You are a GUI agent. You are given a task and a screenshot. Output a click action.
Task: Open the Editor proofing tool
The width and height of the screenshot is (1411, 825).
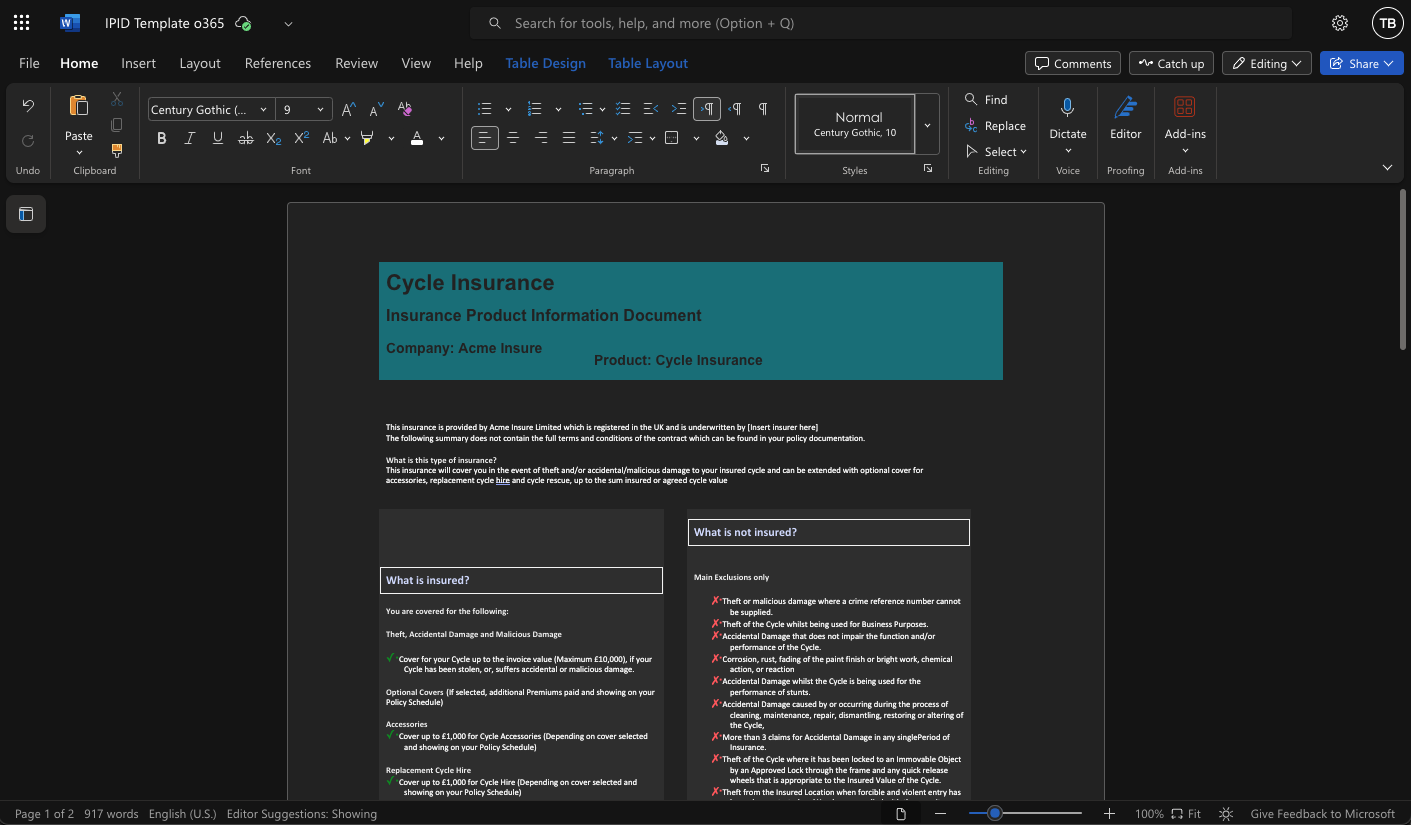(x=1125, y=107)
